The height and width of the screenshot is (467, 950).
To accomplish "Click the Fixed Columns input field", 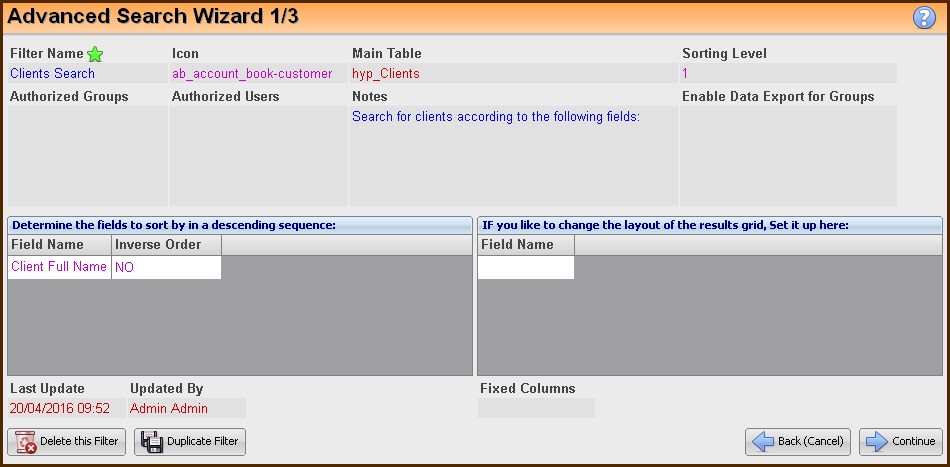I will [x=536, y=408].
